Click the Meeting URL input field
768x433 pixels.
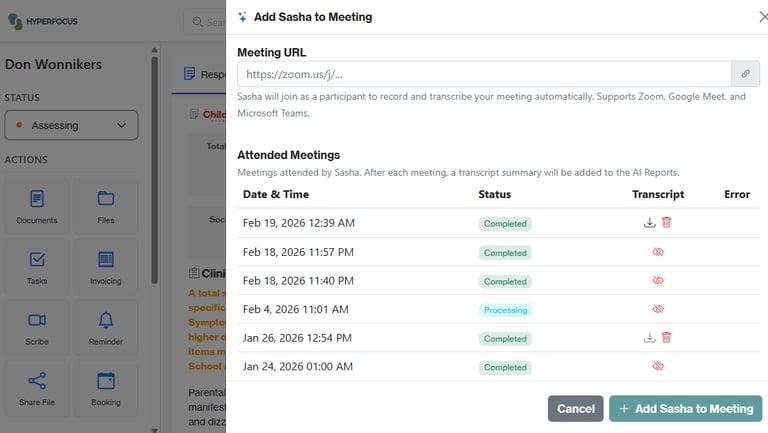pos(484,74)
